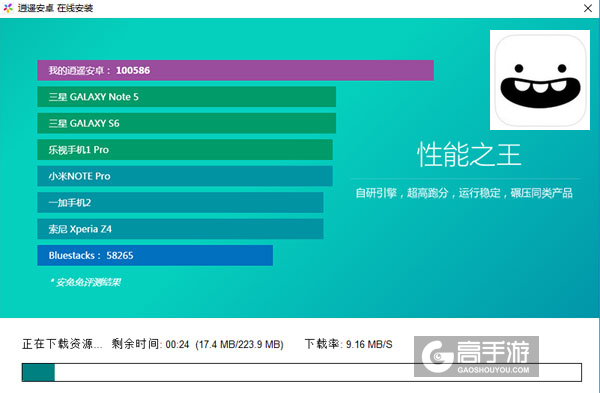Click the 剩余时间 00:24 label
This screenshot has width=600, height=393.
(x=150, y=344)
